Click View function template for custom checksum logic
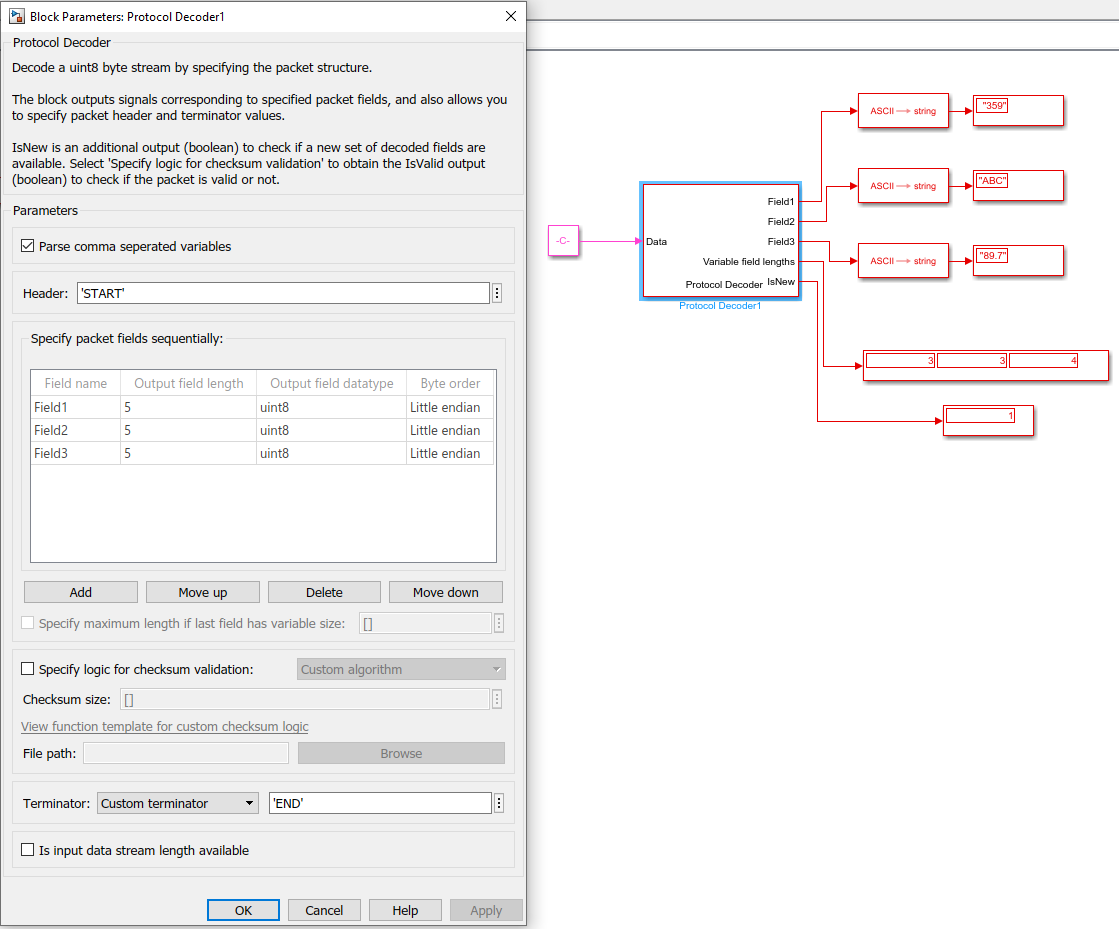1119x929 pixels. point(164,726)
